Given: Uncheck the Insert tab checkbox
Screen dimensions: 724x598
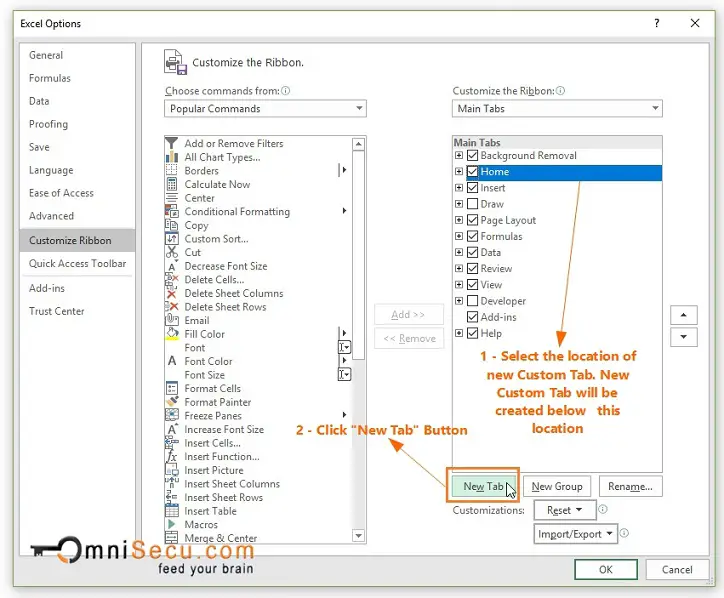Looking at the screenshot, I should pyautogui.click(x=472, y=187).
